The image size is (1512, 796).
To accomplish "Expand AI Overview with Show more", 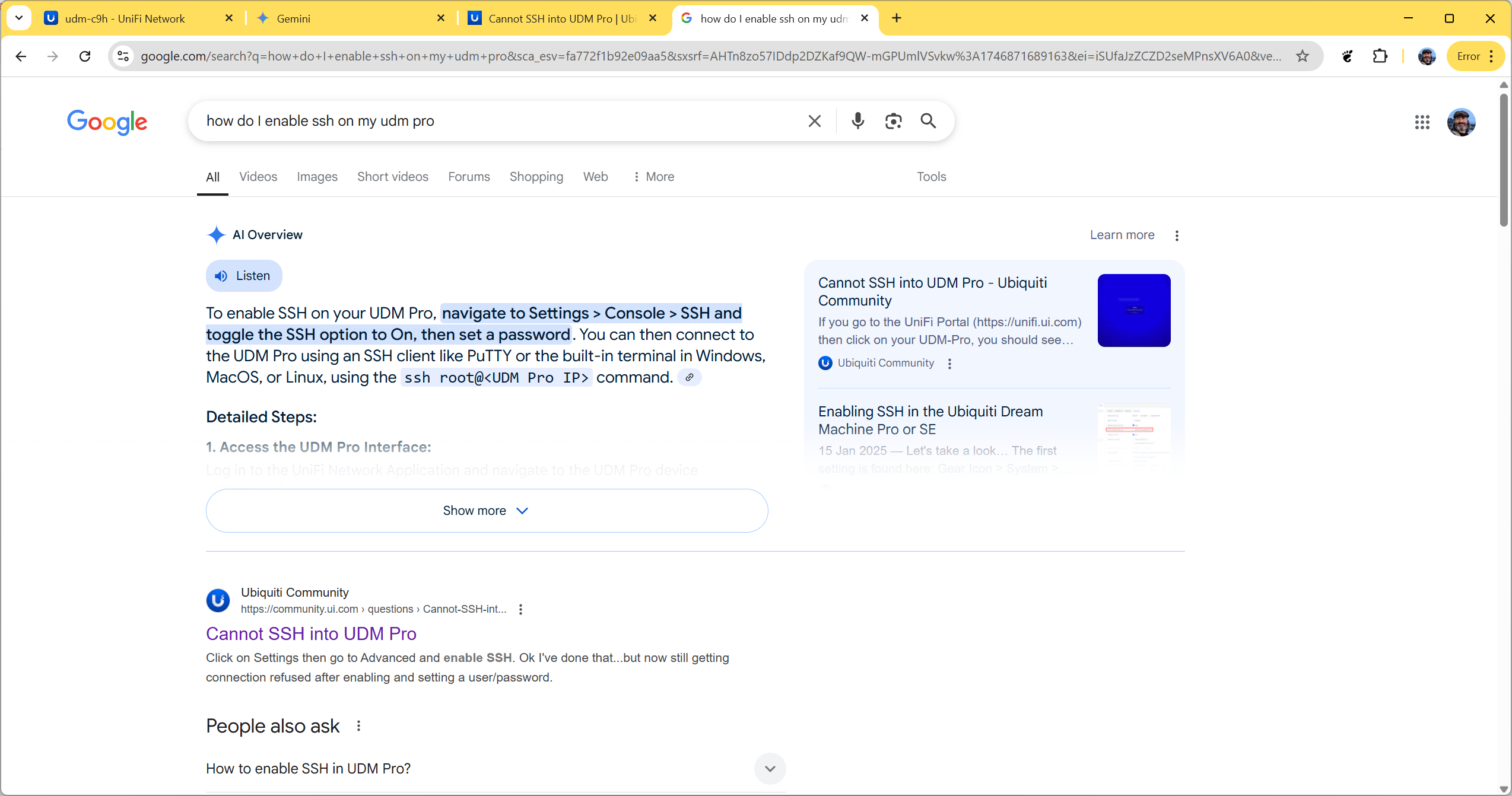I will click(487, 511).
